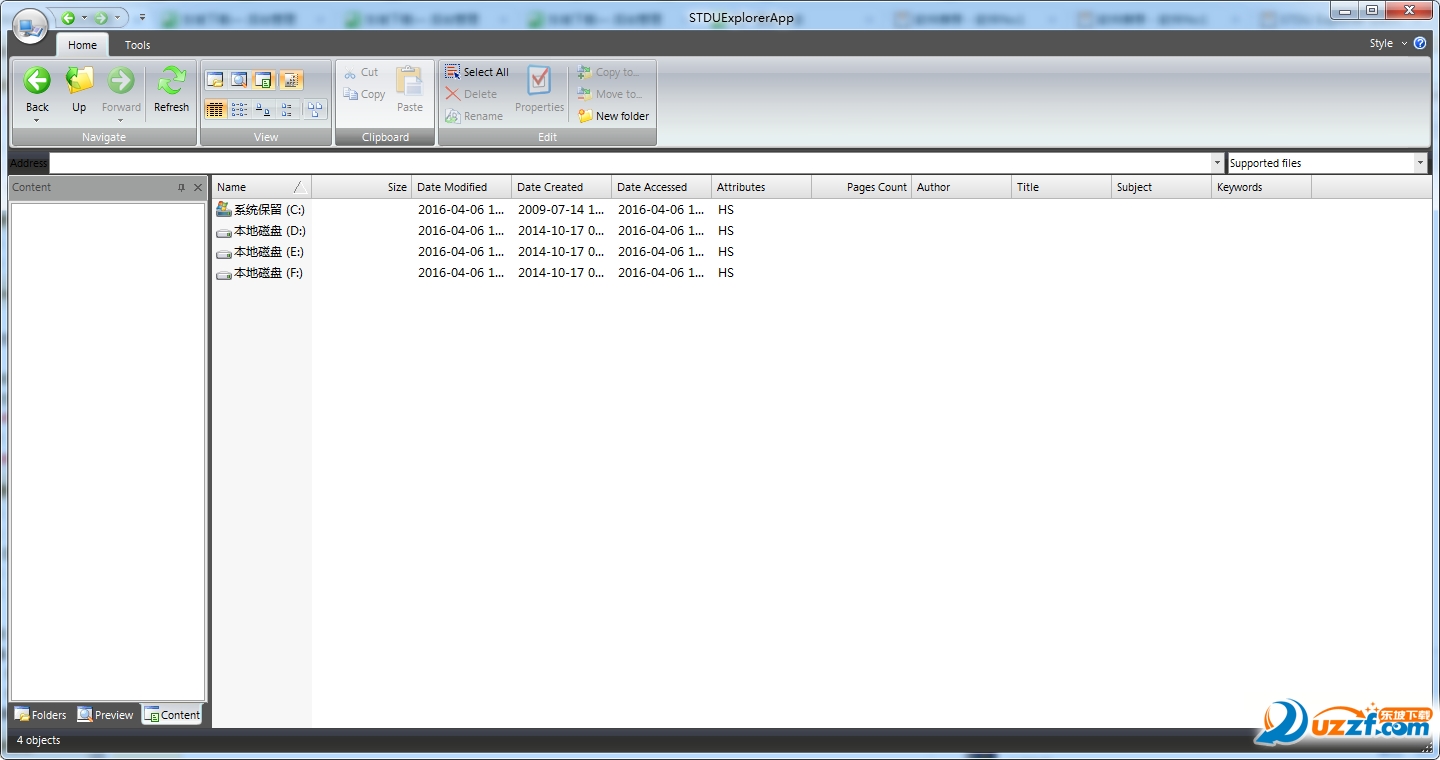This screenshot has height=760, width=1440.
Task: Open Properties from the ribbon
Action: click(x=540, y=90)
